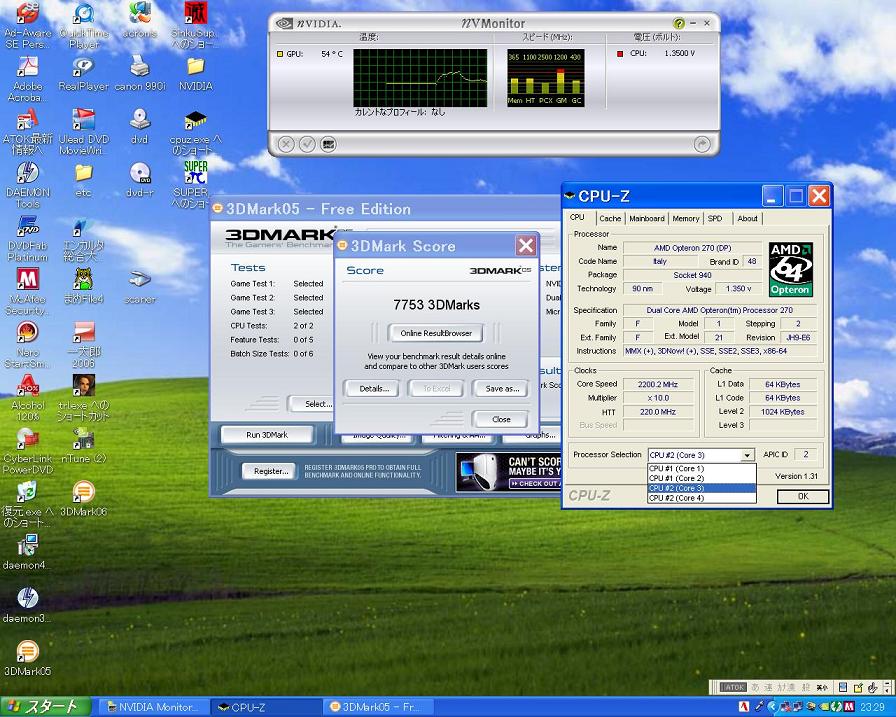896x717 pixels.
Task: Click Save as... in score dialog
Action: click(x=502, y=388)
